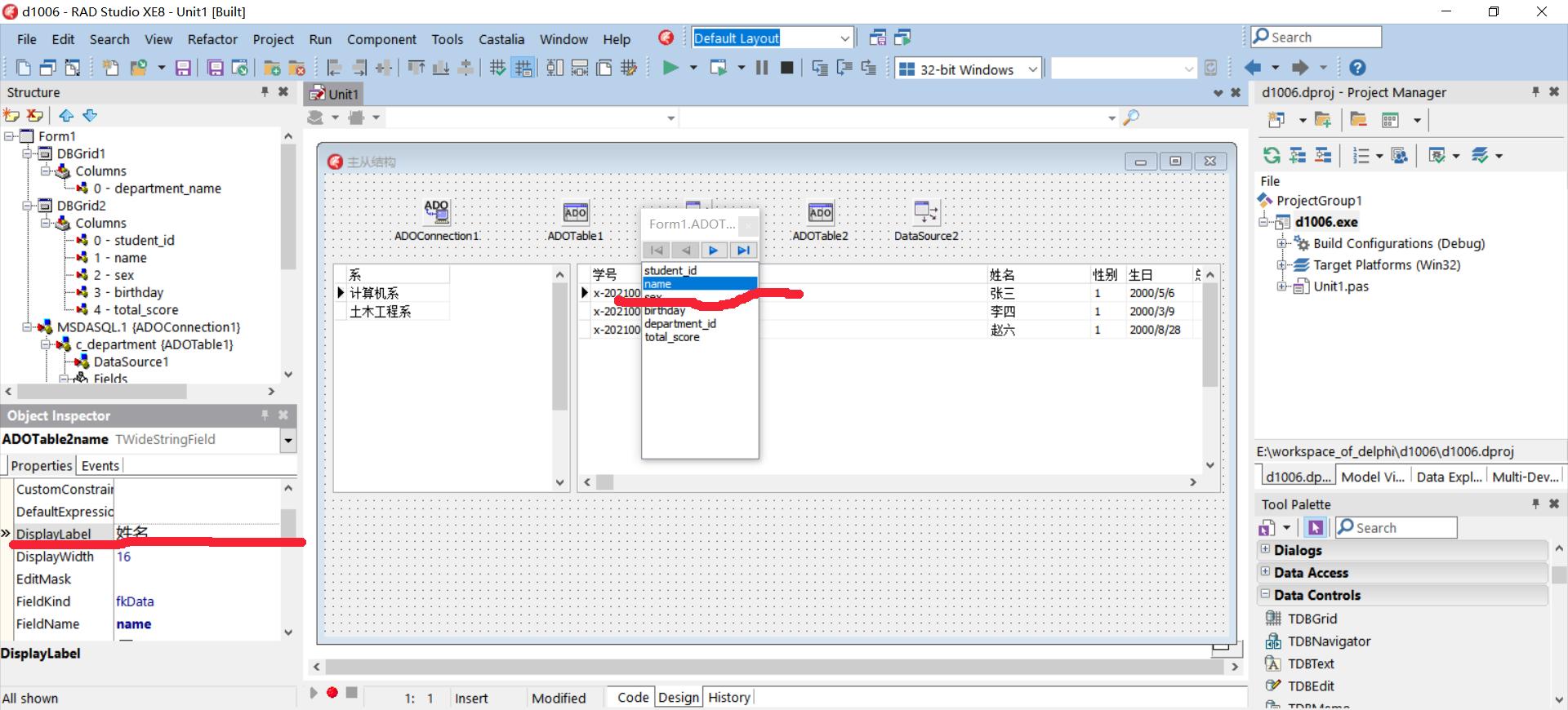
Task: Click Run Without Debugging icon
Action: 719,68
